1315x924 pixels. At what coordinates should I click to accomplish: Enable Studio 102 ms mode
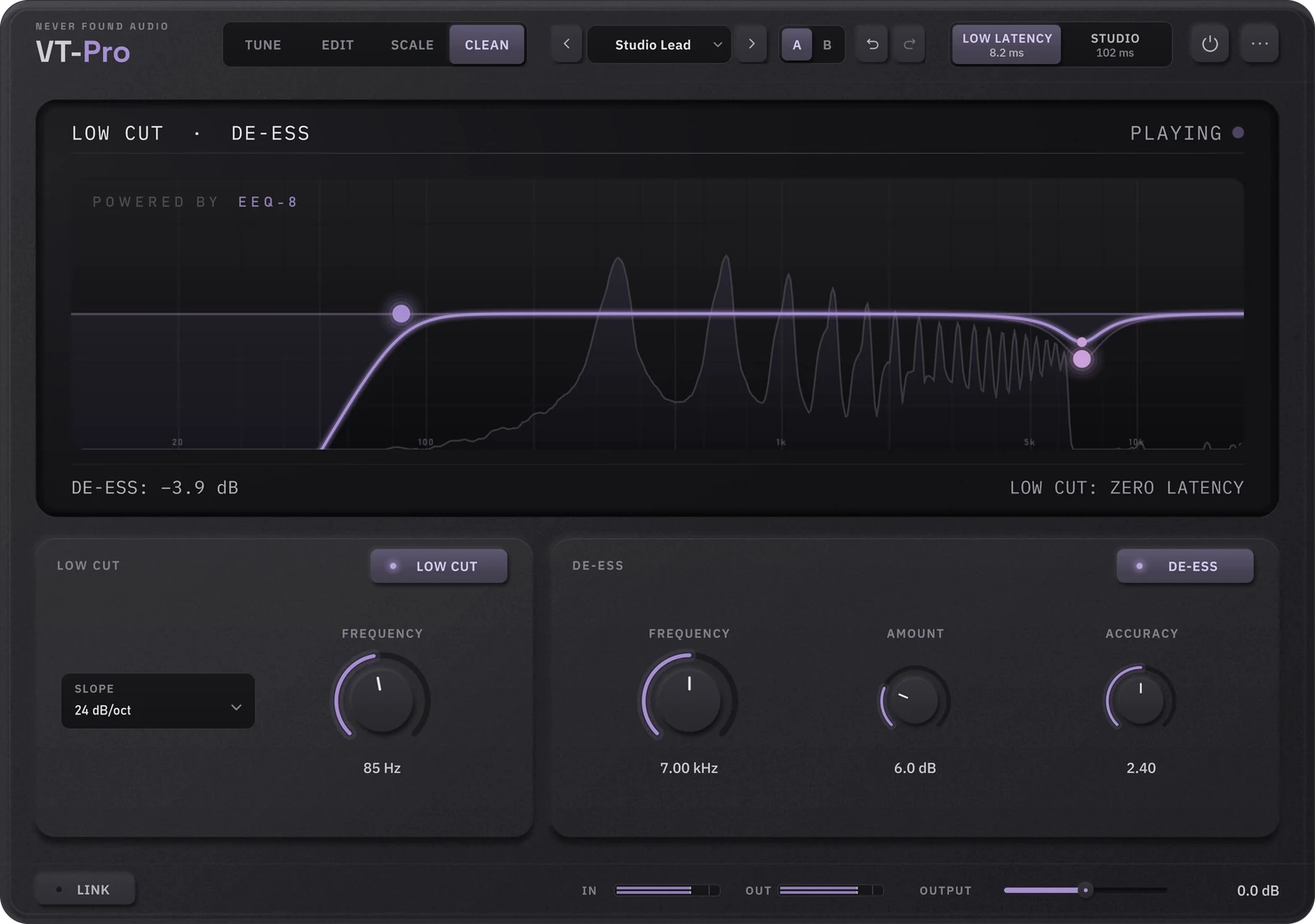click(x=1115, y=44)
